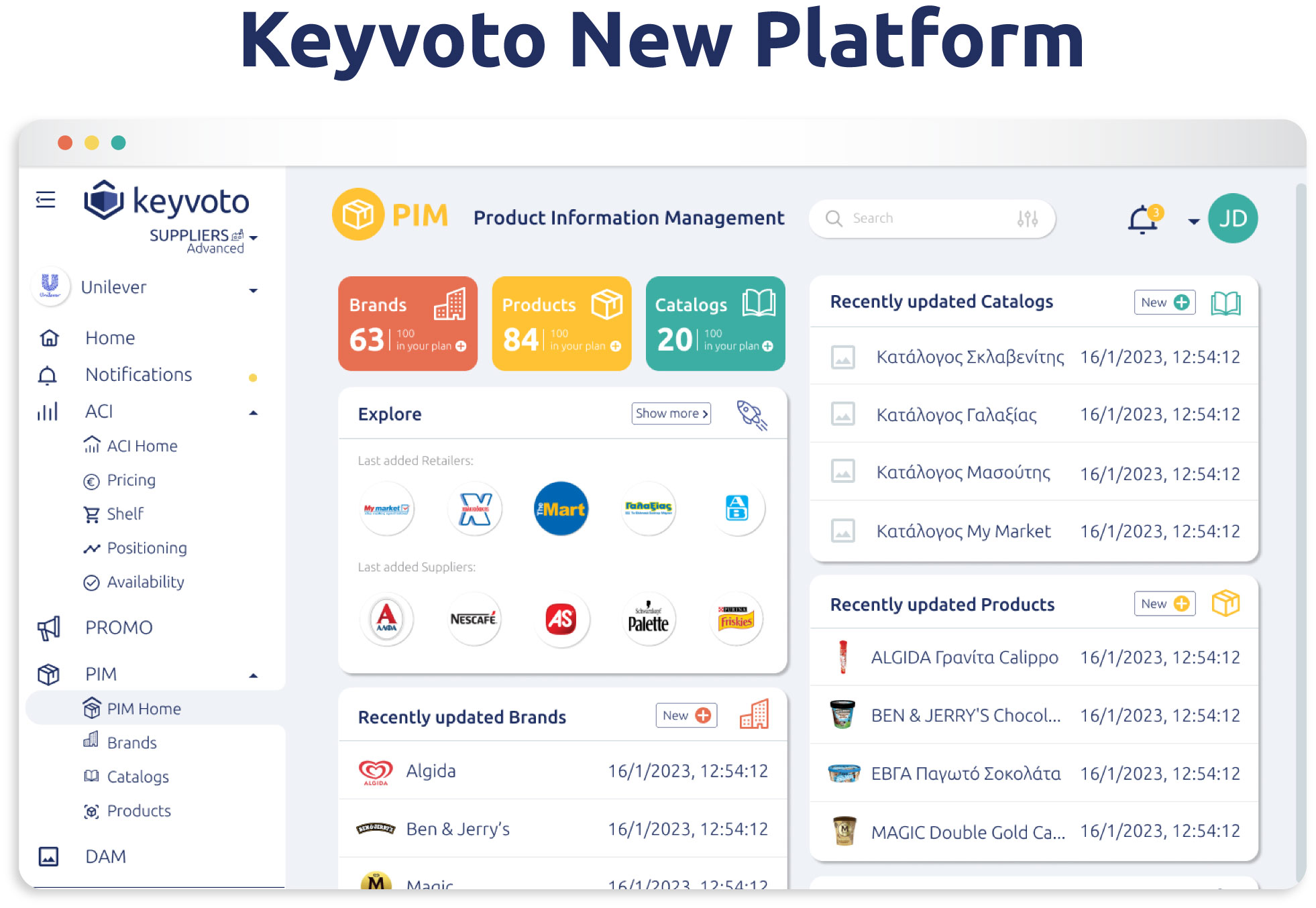Image resolution: width=1316 pixels, height=908 pixels.
Task: Open ACI Home in the sidebar
Action: pyautogui.click(x=142, y=446)
